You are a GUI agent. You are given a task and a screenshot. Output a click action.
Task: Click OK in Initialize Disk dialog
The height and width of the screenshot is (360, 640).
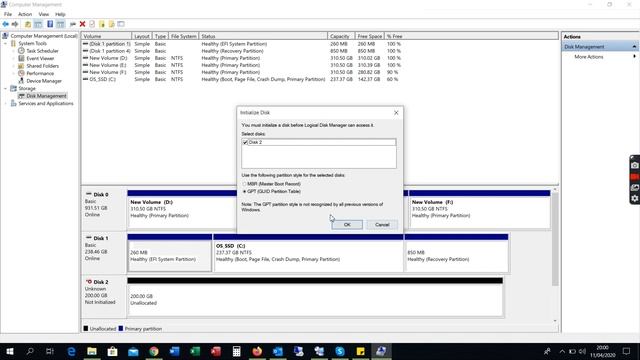click(347, 225)
